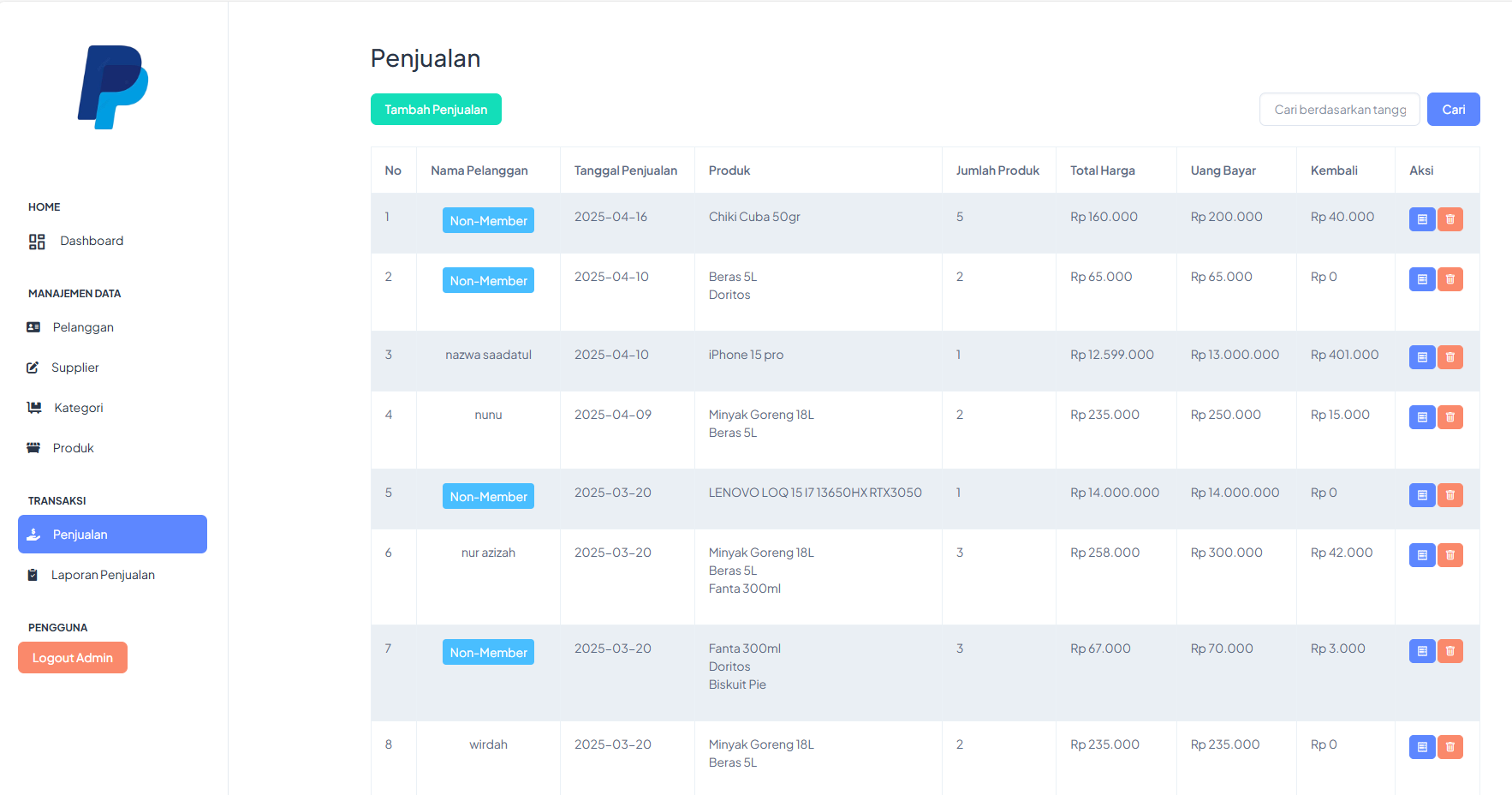Open detail icon for the LENOVO LOQ sale
Image resolution: width=1512 pixels, height=795 pixels.
coord(1422,495)
